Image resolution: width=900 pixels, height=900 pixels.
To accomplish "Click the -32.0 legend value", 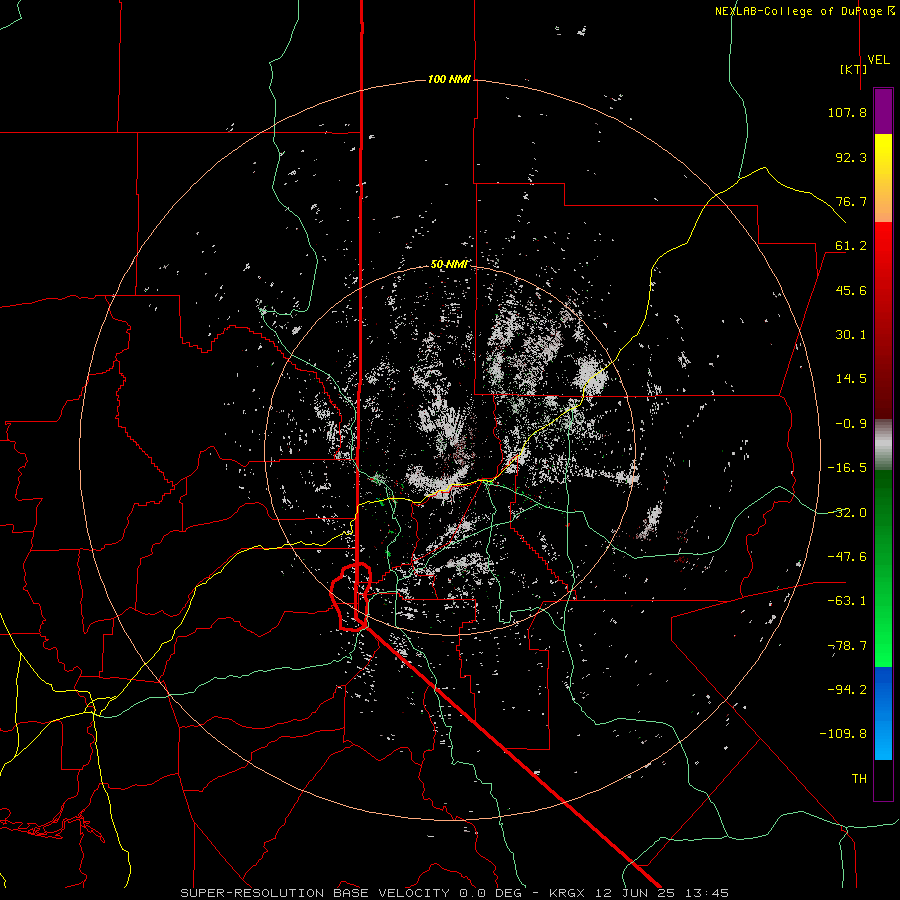I will pos(847,513).
